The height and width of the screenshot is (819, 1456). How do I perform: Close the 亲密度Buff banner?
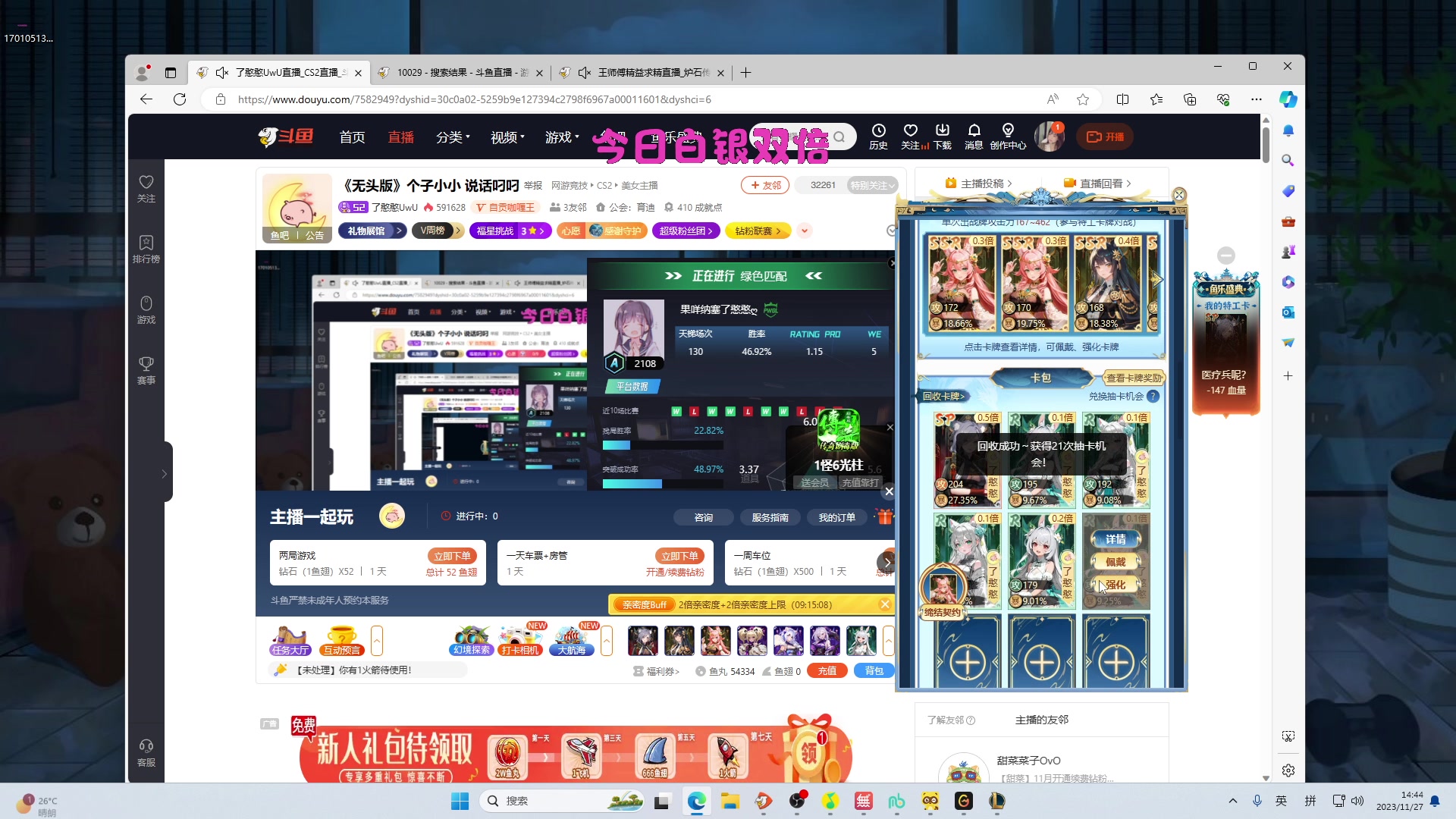click(884, 604)
